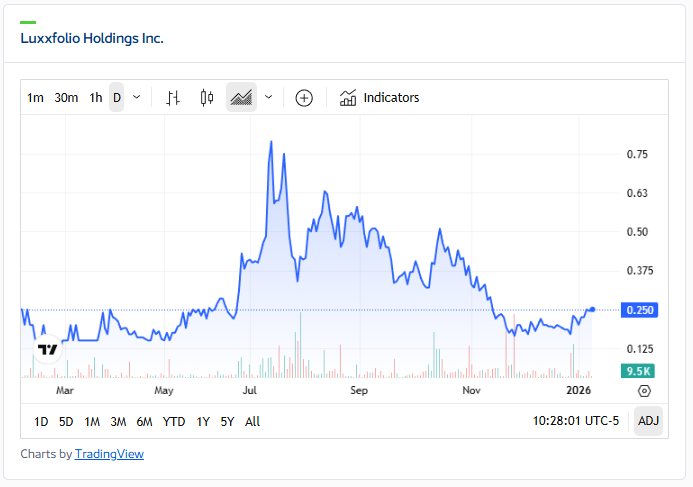Click the current price label 0.250

640,310
